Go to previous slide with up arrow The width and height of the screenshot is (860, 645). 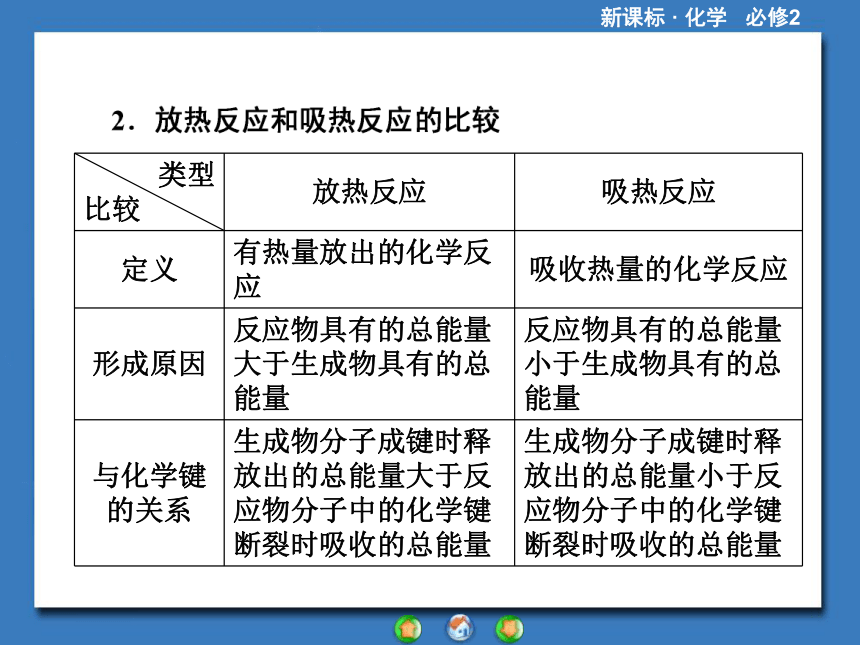tap(408, 629)
